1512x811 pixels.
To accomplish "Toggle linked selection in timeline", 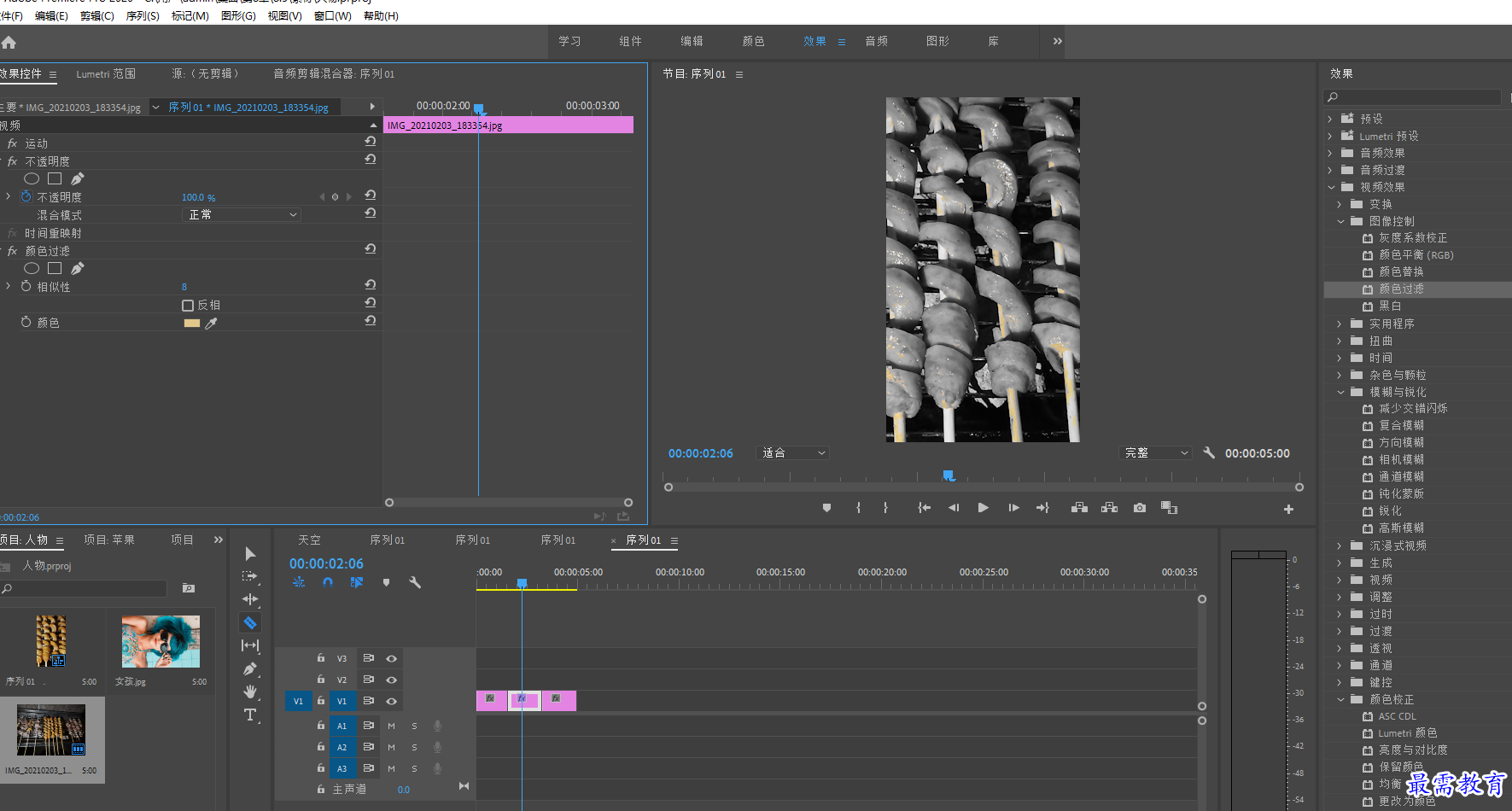I will [357, 582].
